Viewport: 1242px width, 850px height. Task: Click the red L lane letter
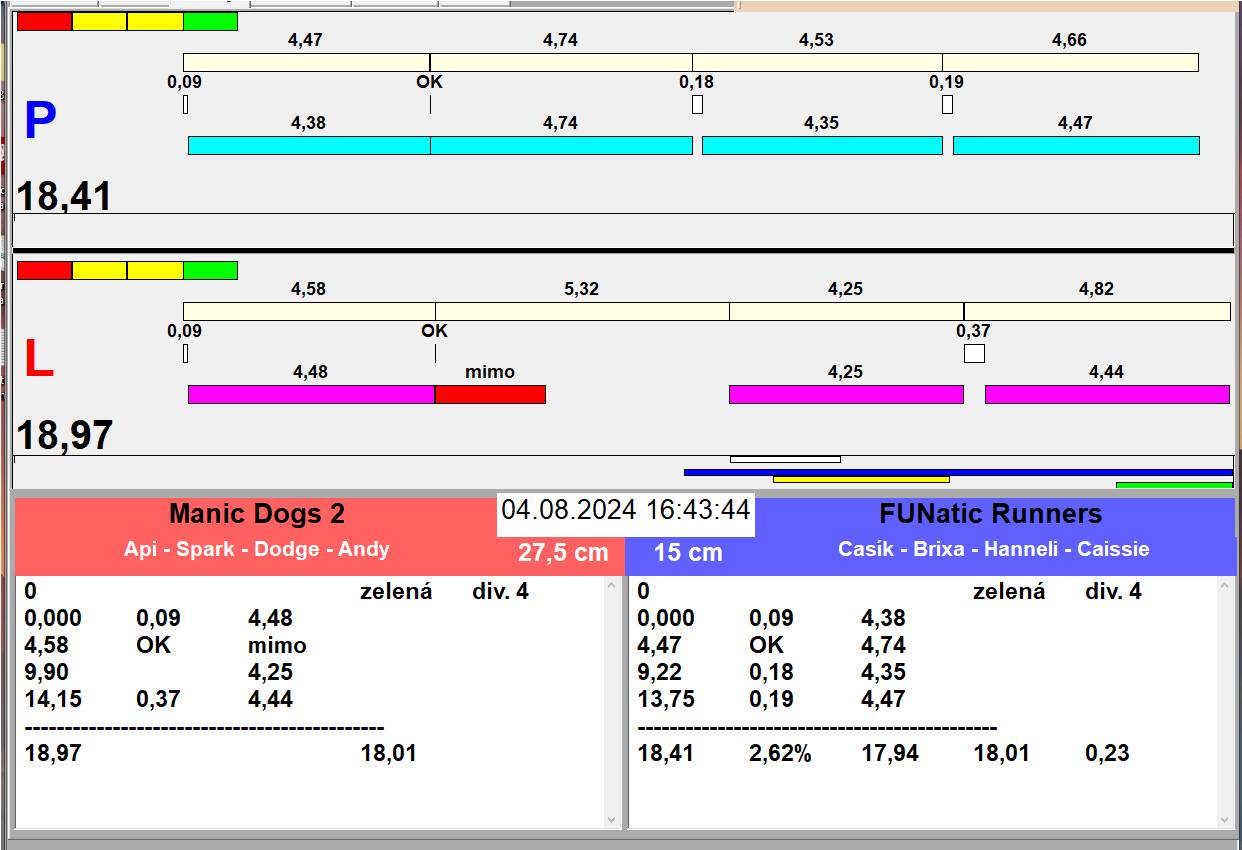38,360
